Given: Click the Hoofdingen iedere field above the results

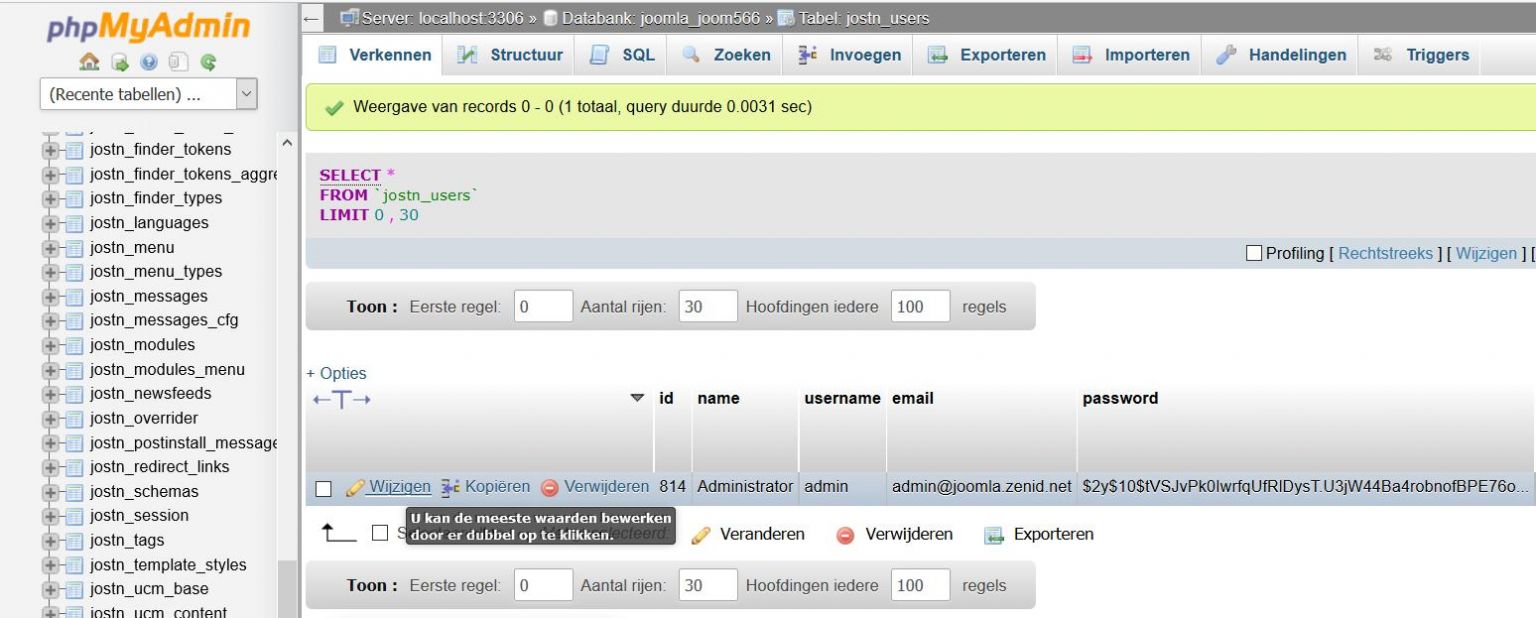Looking at the screenshot, I should [x=920, y=307].
